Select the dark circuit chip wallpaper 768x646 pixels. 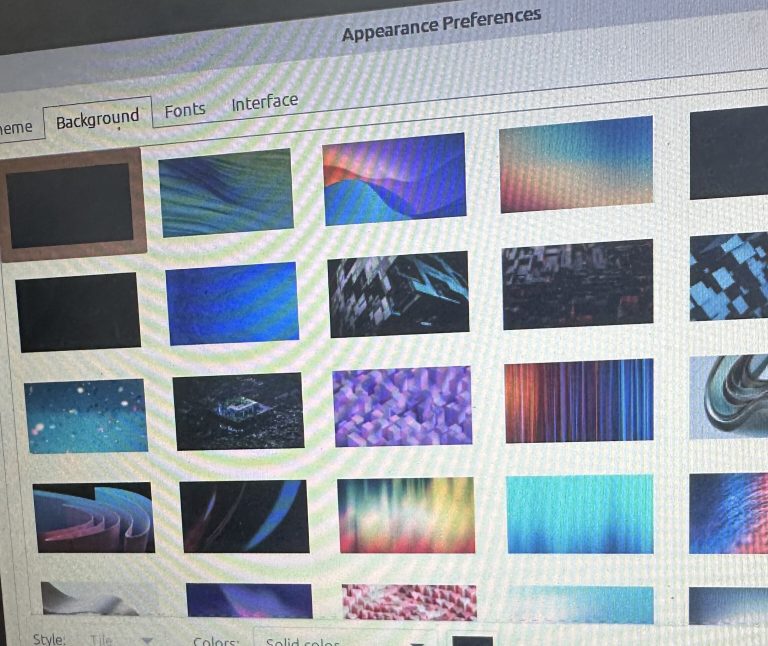[238, 411]
